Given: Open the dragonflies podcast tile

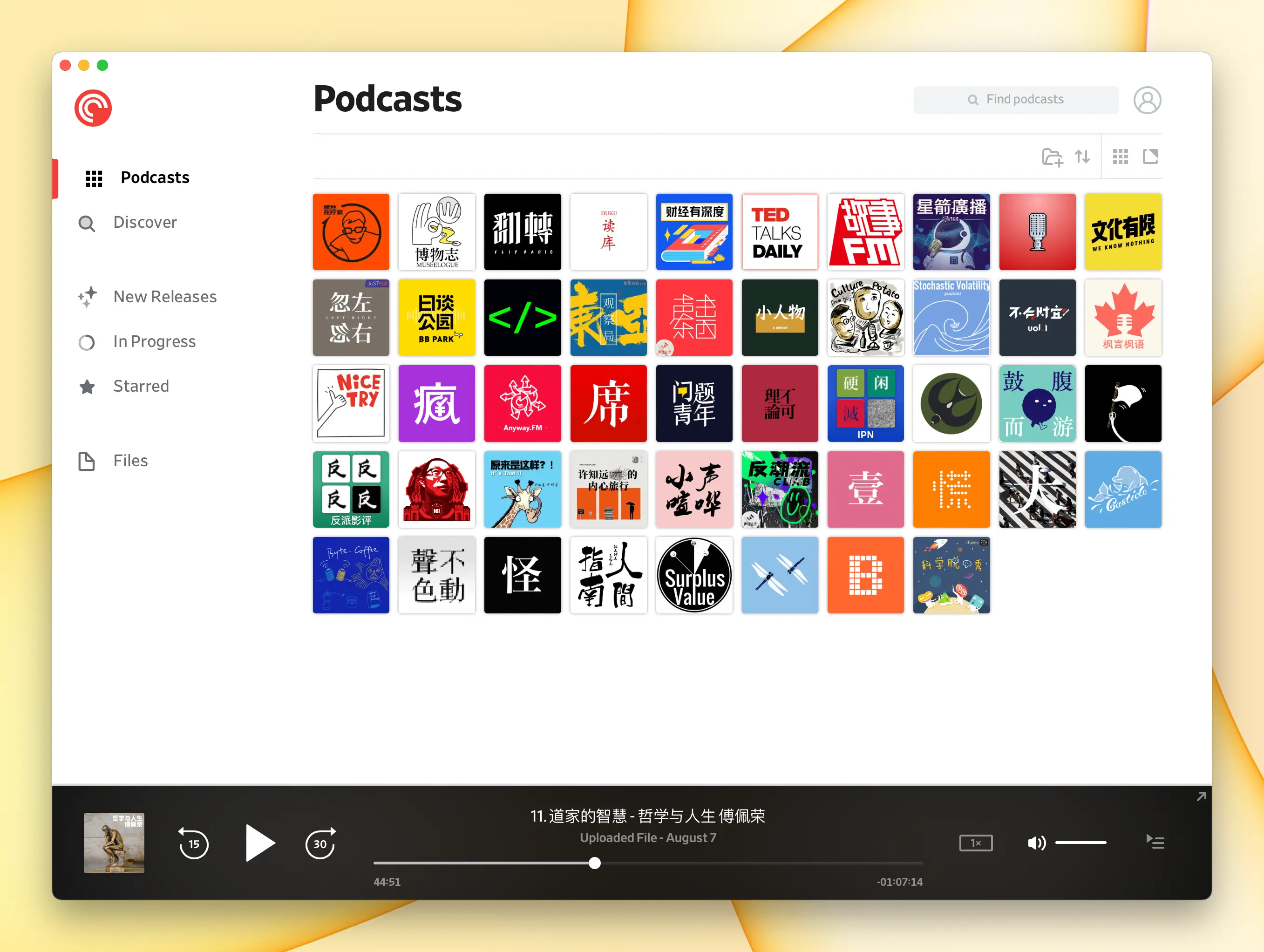Looking at the screenshot, I should (780, 575).
